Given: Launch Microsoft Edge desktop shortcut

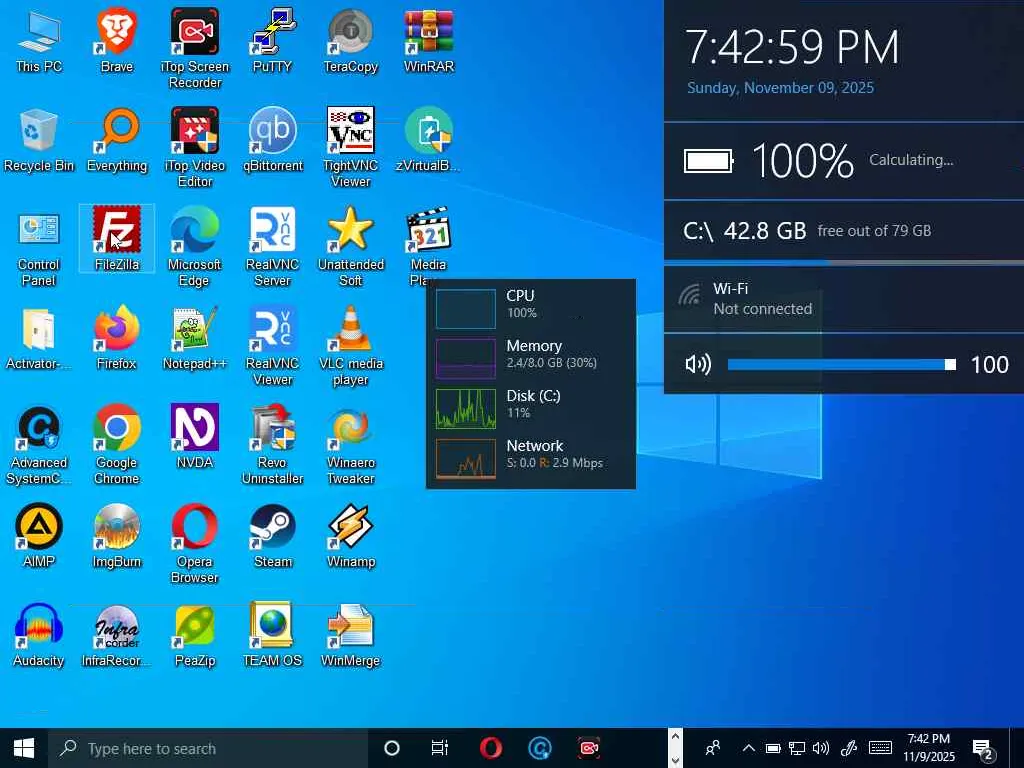Looking at the screenshot, I should [x=195, y=248].
